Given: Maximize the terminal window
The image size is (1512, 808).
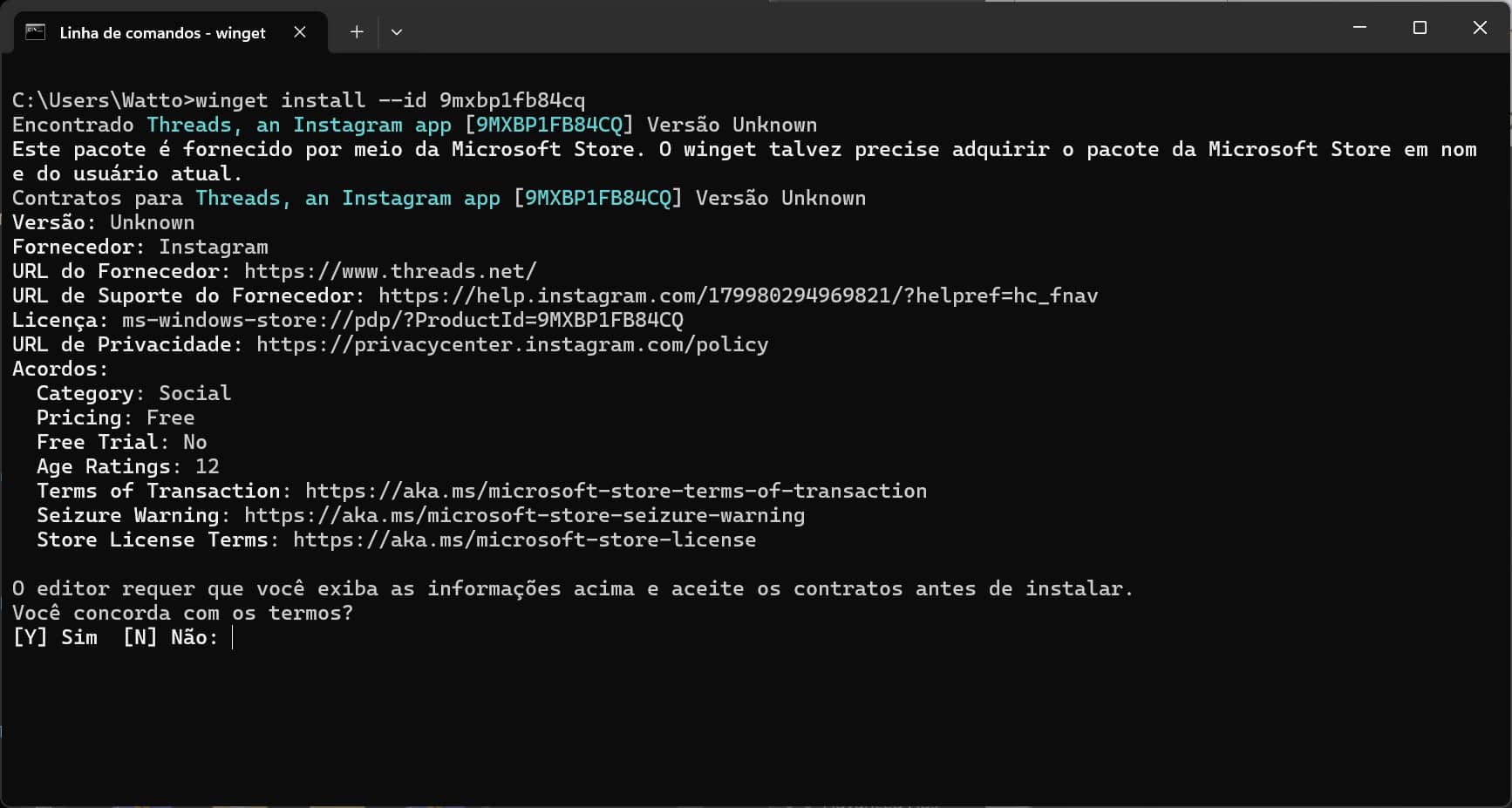Looking at the screenshot, I should tap(1420, 28).
